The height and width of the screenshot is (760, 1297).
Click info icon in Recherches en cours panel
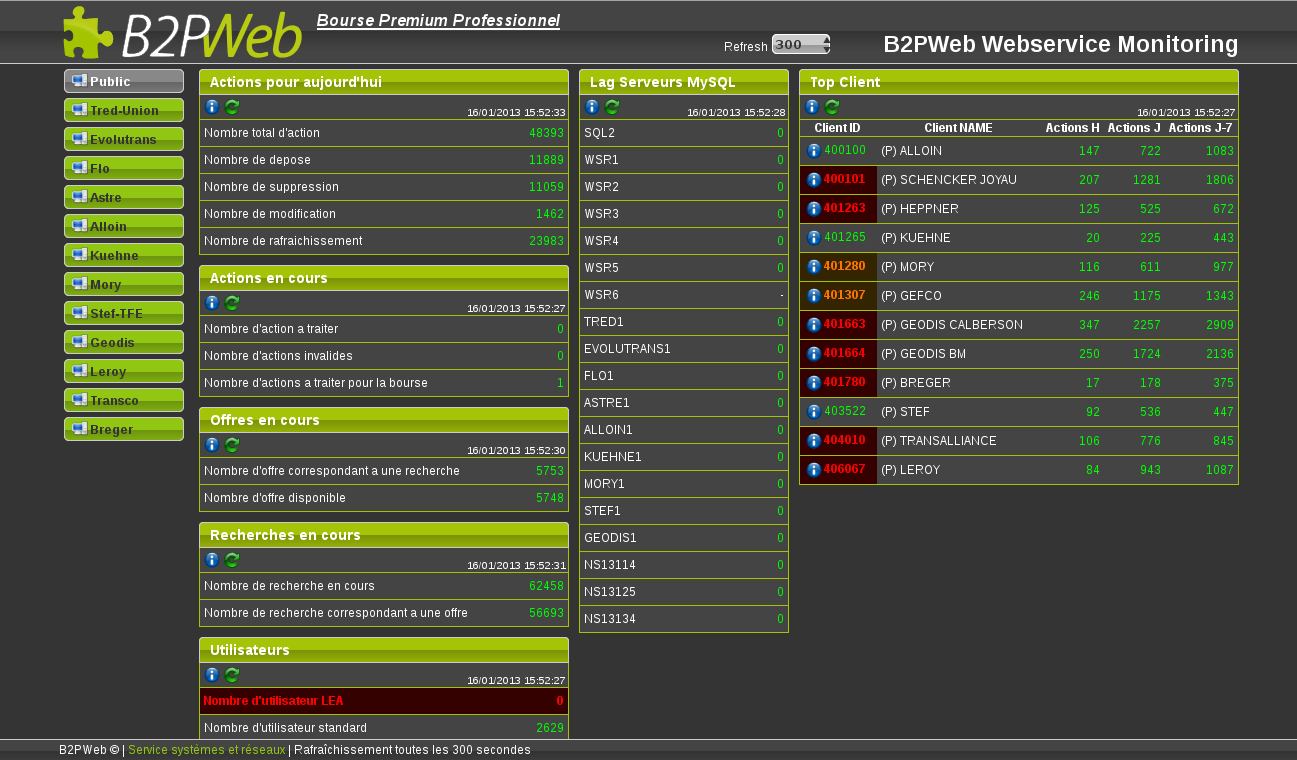coord(212,560)
